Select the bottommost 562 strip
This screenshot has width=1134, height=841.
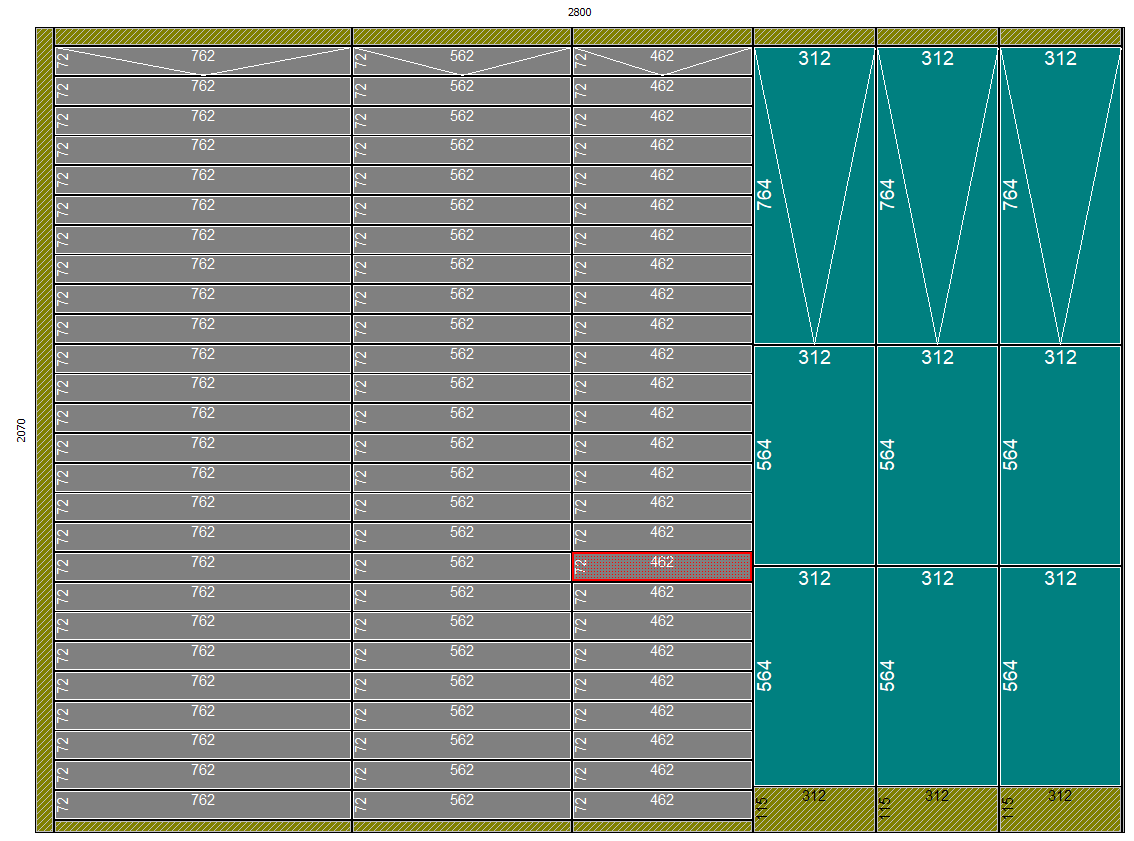pyautogui.click(x=461, y=805)
